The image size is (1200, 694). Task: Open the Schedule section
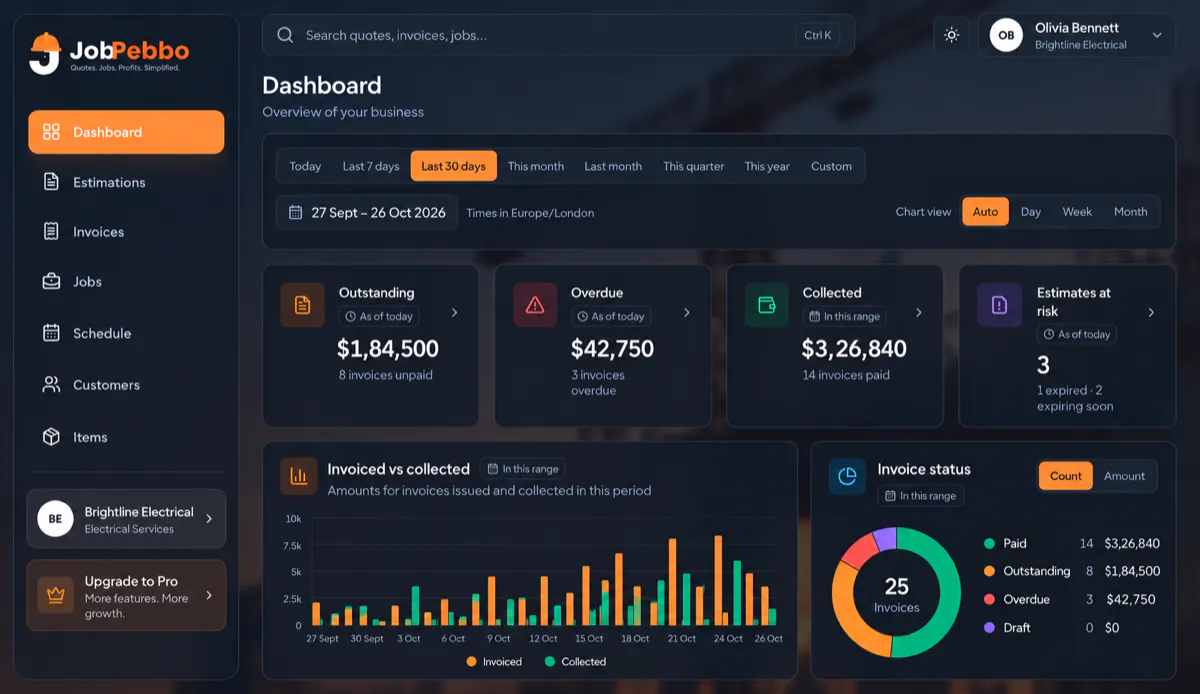[x=126, y=333]
